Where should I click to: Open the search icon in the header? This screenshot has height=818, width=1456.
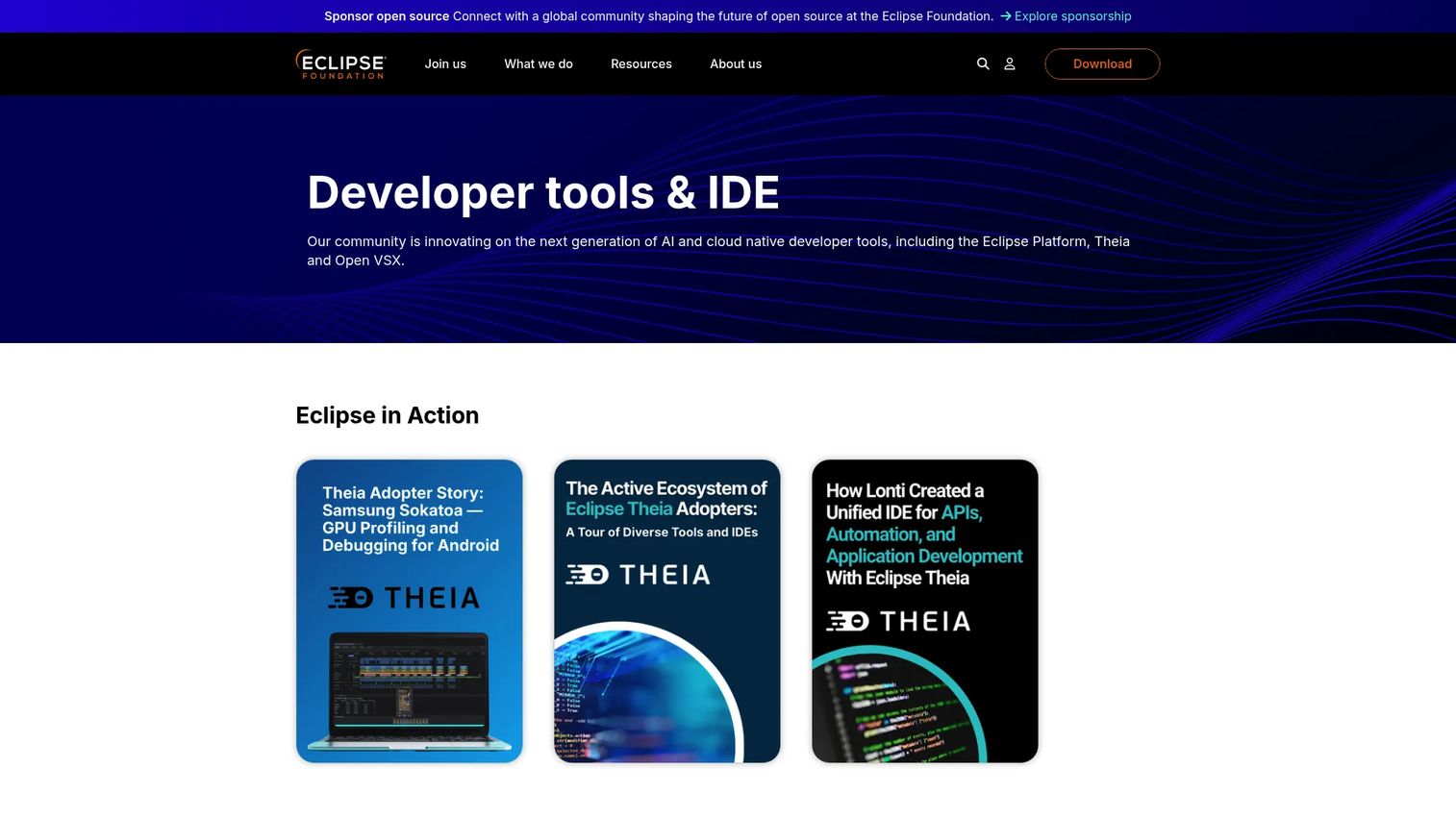(983, 63)
